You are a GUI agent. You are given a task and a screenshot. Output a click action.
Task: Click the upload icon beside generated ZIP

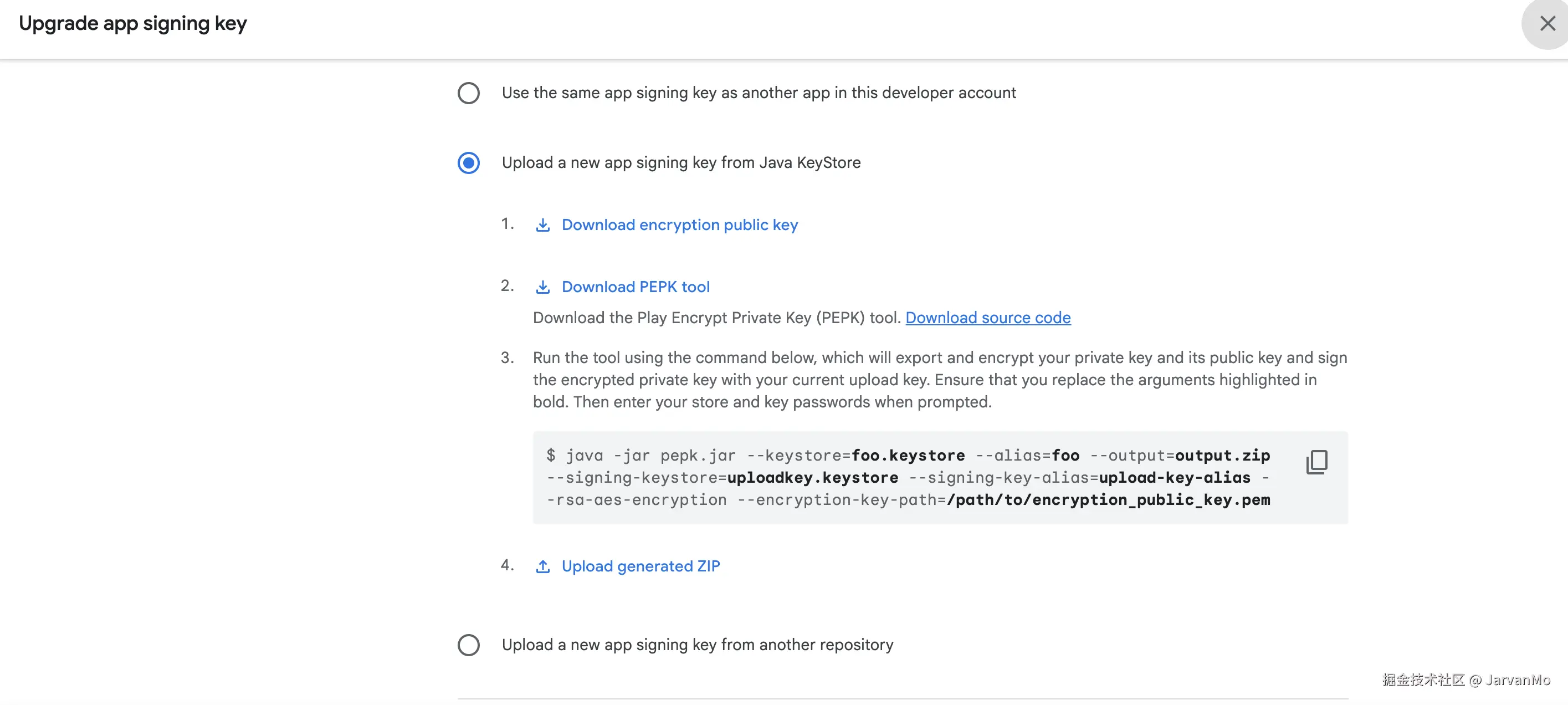click(542, 567)
